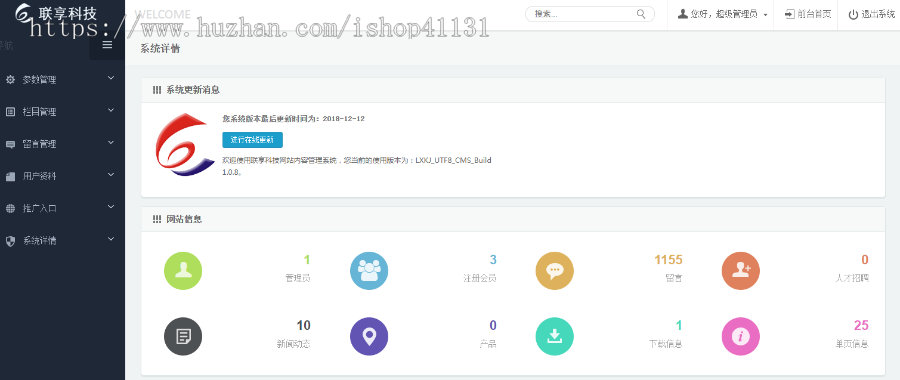This screenshot has width=900, height=380.
Task: Click the purple 产品 location pin icon
Action: (x=369, y=336)
